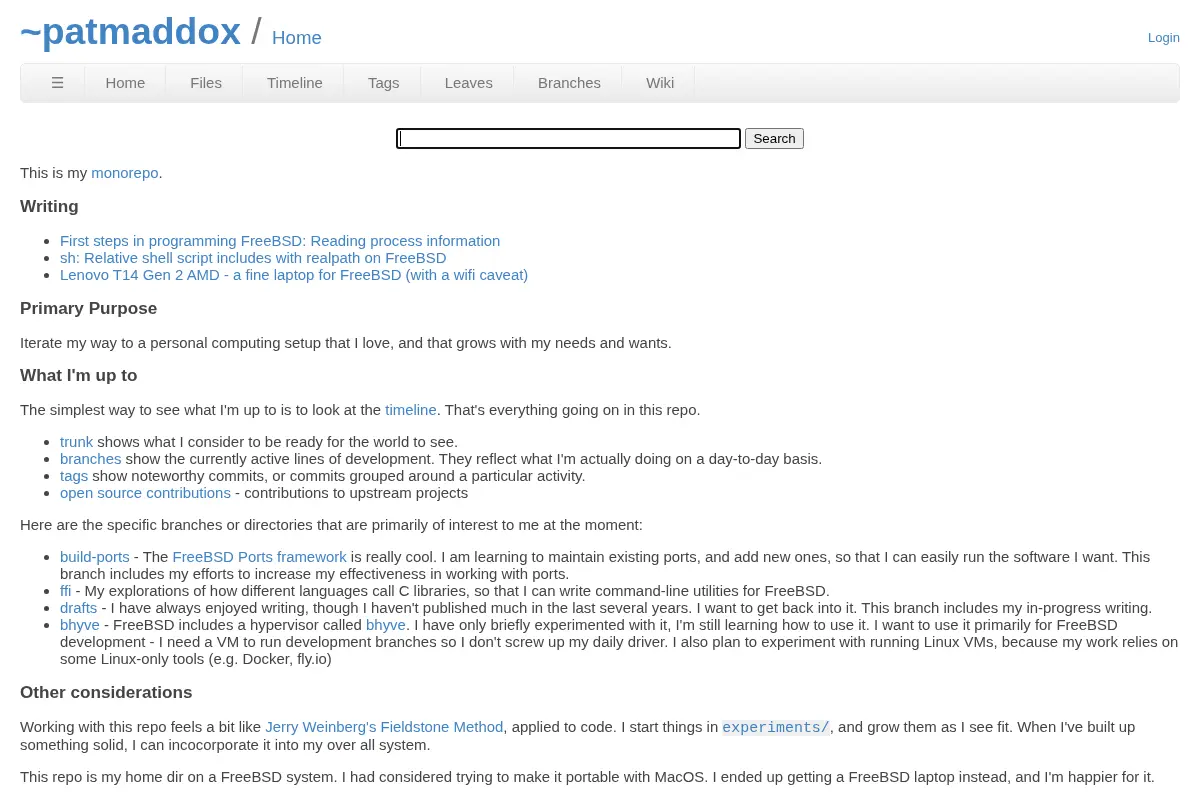Open the build-ports branch link
This screenshot has height=800, width=1200.
pyautogui.click(x=95, y=557)
